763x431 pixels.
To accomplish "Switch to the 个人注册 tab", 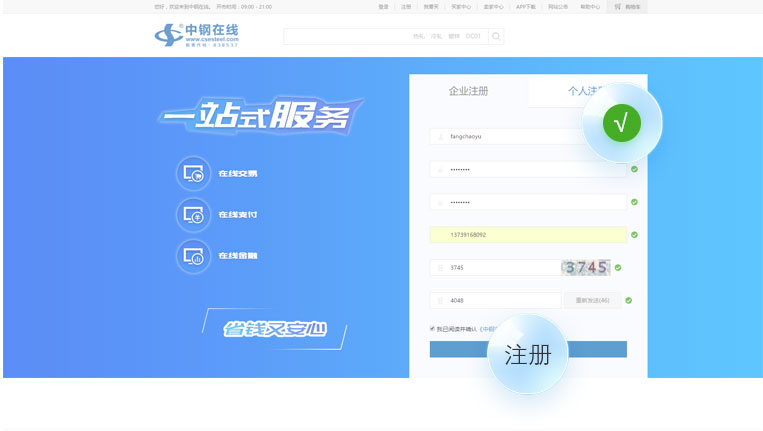I will 586,91.
